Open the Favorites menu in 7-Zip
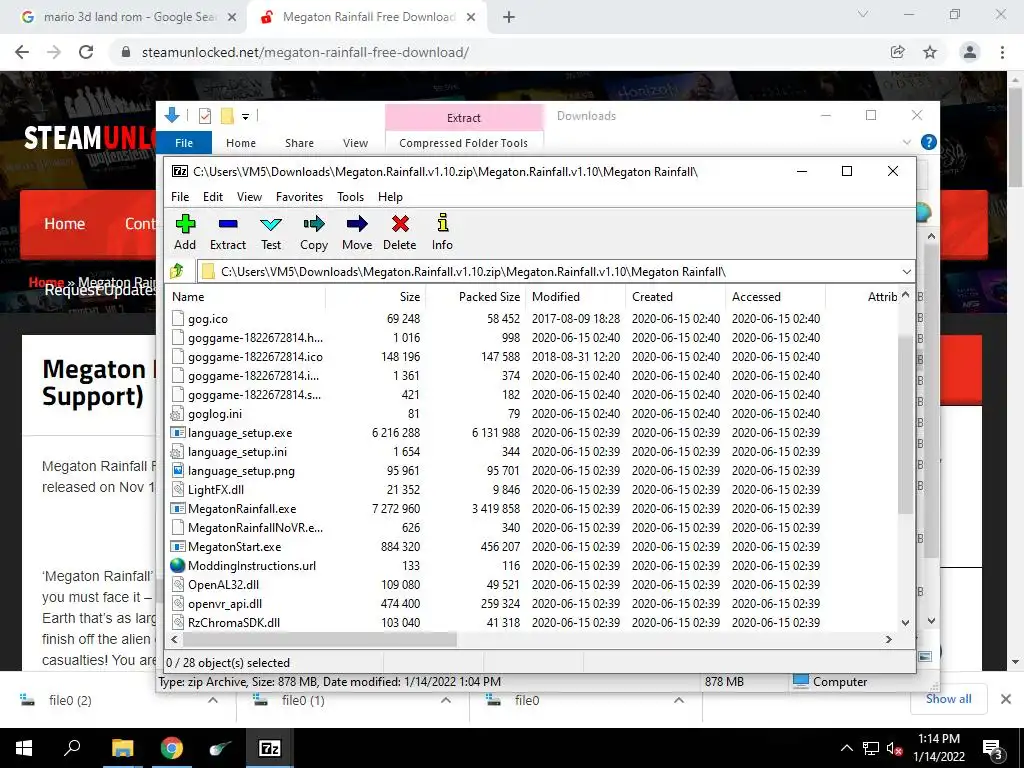 [x=299, y=197]
